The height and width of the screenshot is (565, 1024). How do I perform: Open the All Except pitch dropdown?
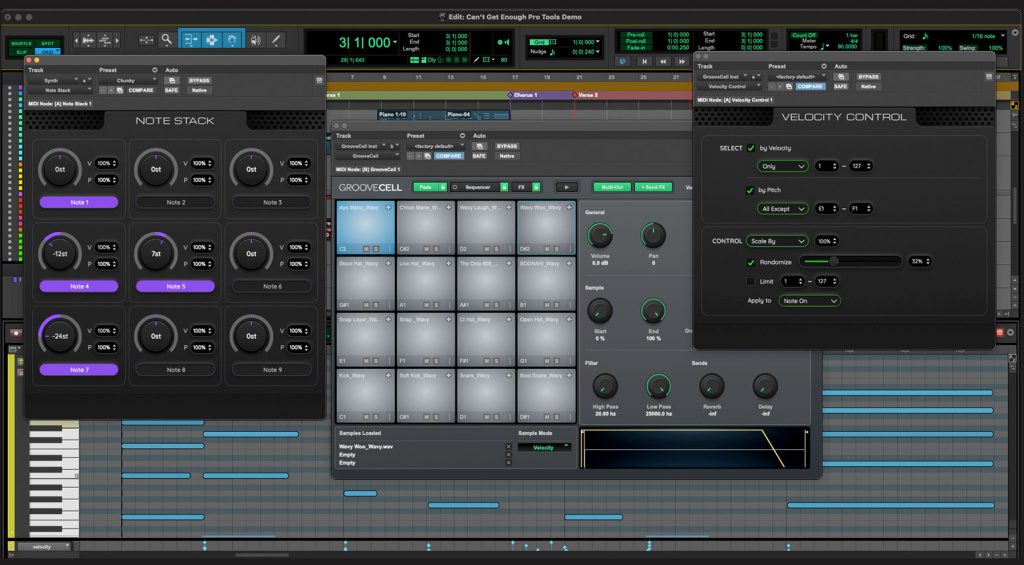(x=783, y=209)
